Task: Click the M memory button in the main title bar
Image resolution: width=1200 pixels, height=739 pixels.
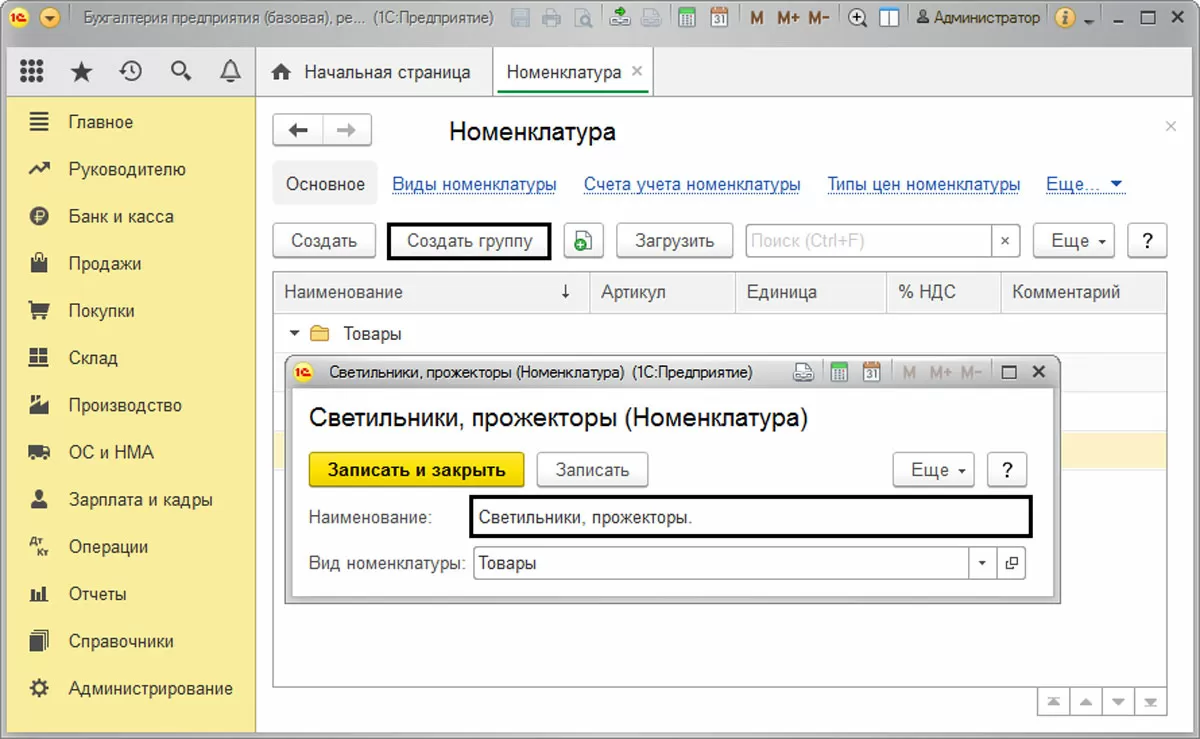Action: click(757, 18)
